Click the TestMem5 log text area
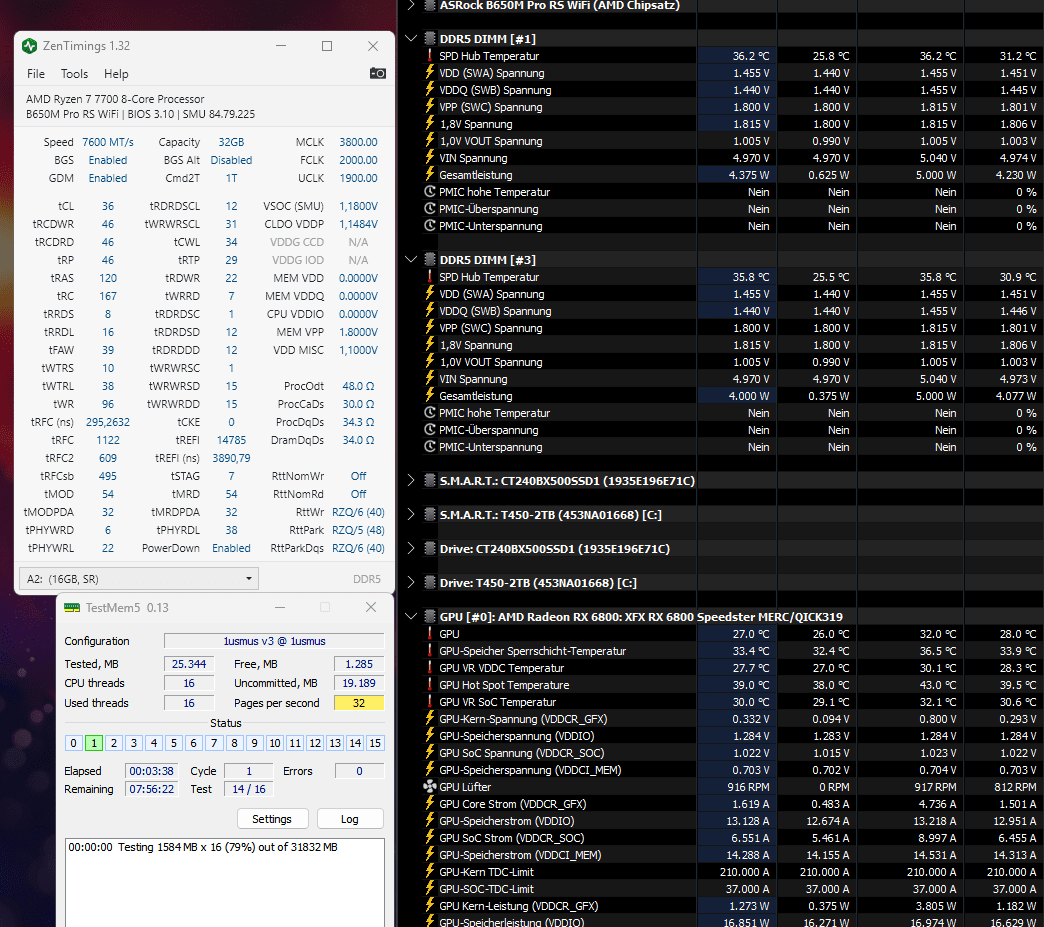Image resolution: width=1044 pixels, height=927 pixels. 224,882
